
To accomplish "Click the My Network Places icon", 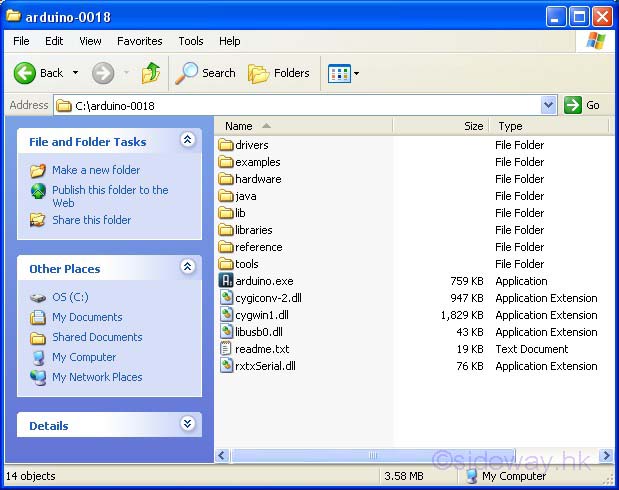I will coord(38,377).
